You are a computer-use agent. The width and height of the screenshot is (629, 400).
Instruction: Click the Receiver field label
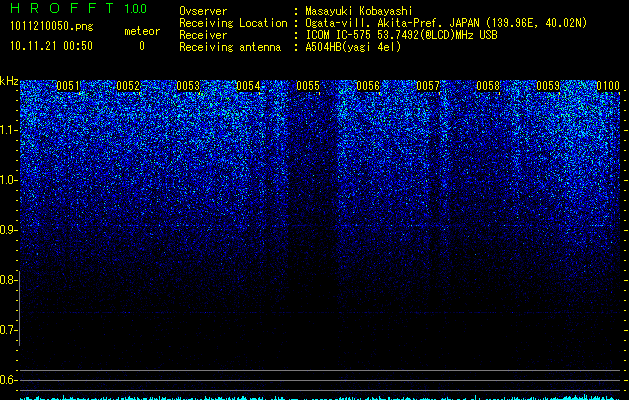pos(203,35)
